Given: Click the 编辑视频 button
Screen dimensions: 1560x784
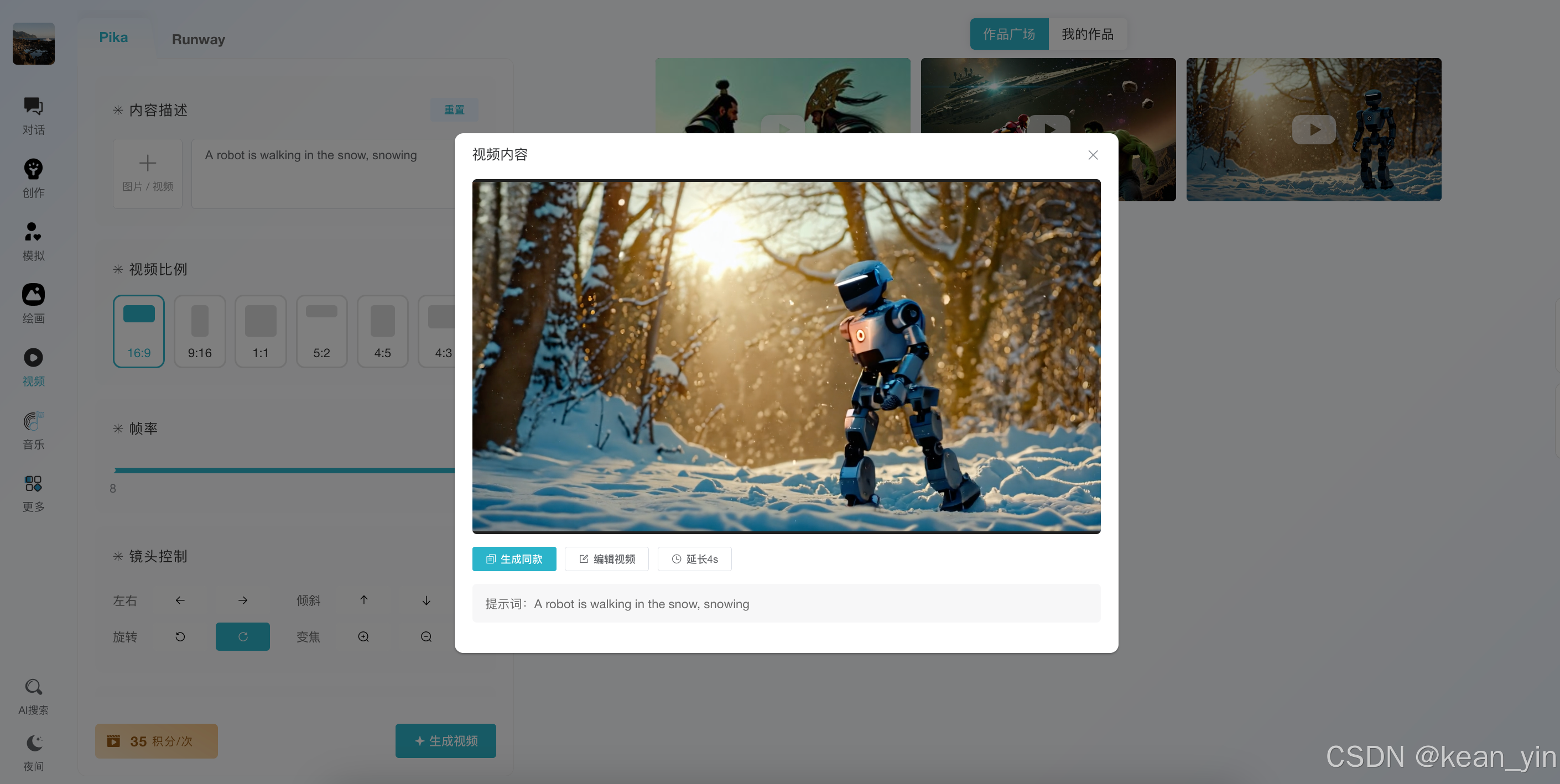Looking at the screenshot, I should tap(606, 559).
